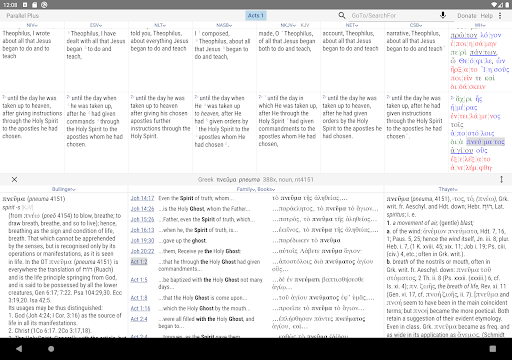Open the Act 1:5 verse link

pyautogui.click(x=139, y=280)
